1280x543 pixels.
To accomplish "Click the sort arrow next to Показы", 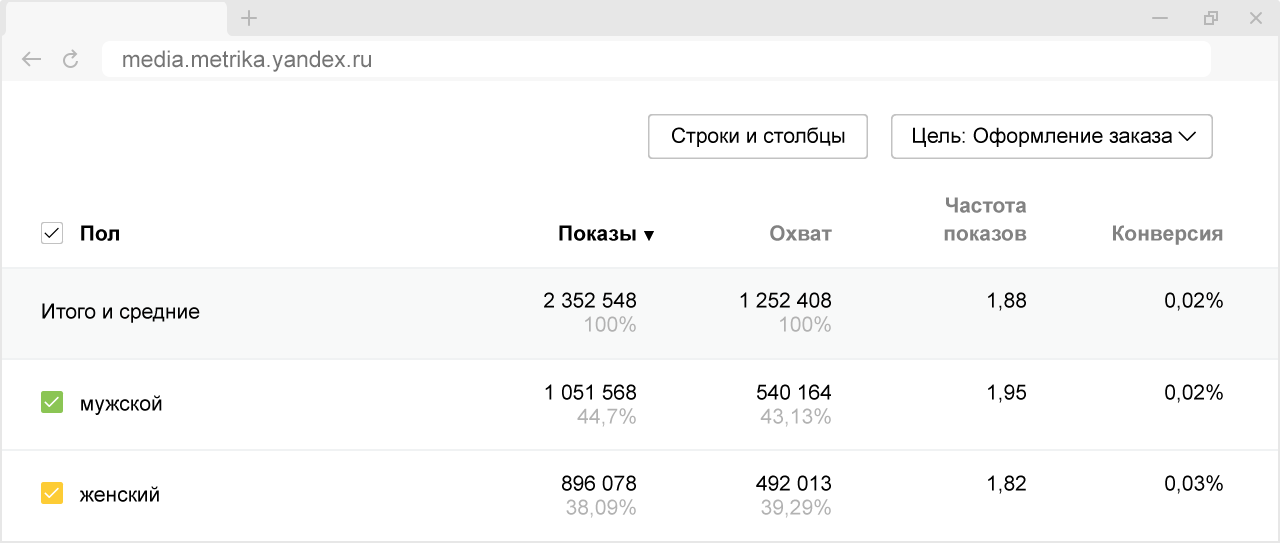I will 649,236.
